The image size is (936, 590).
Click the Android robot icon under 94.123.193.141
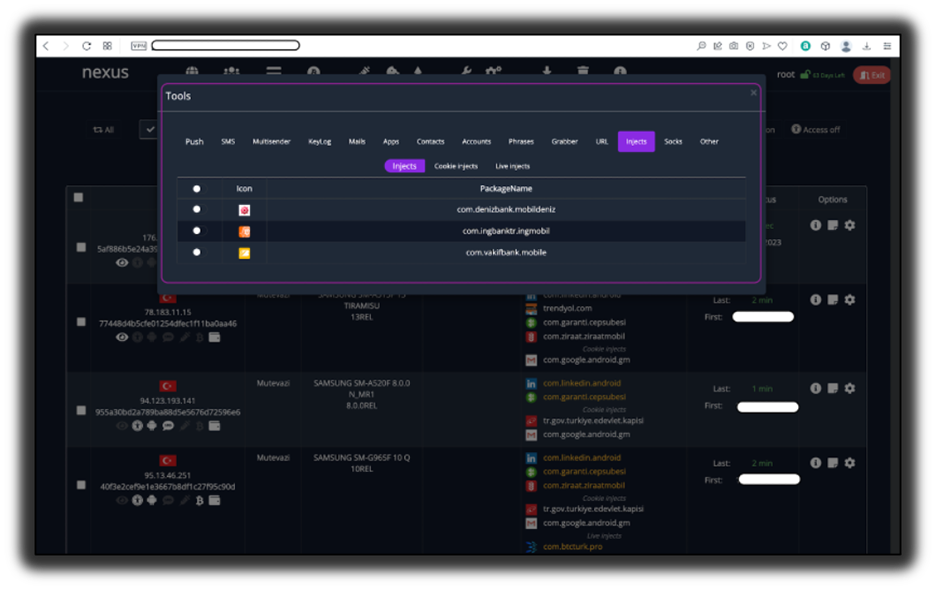152,426
